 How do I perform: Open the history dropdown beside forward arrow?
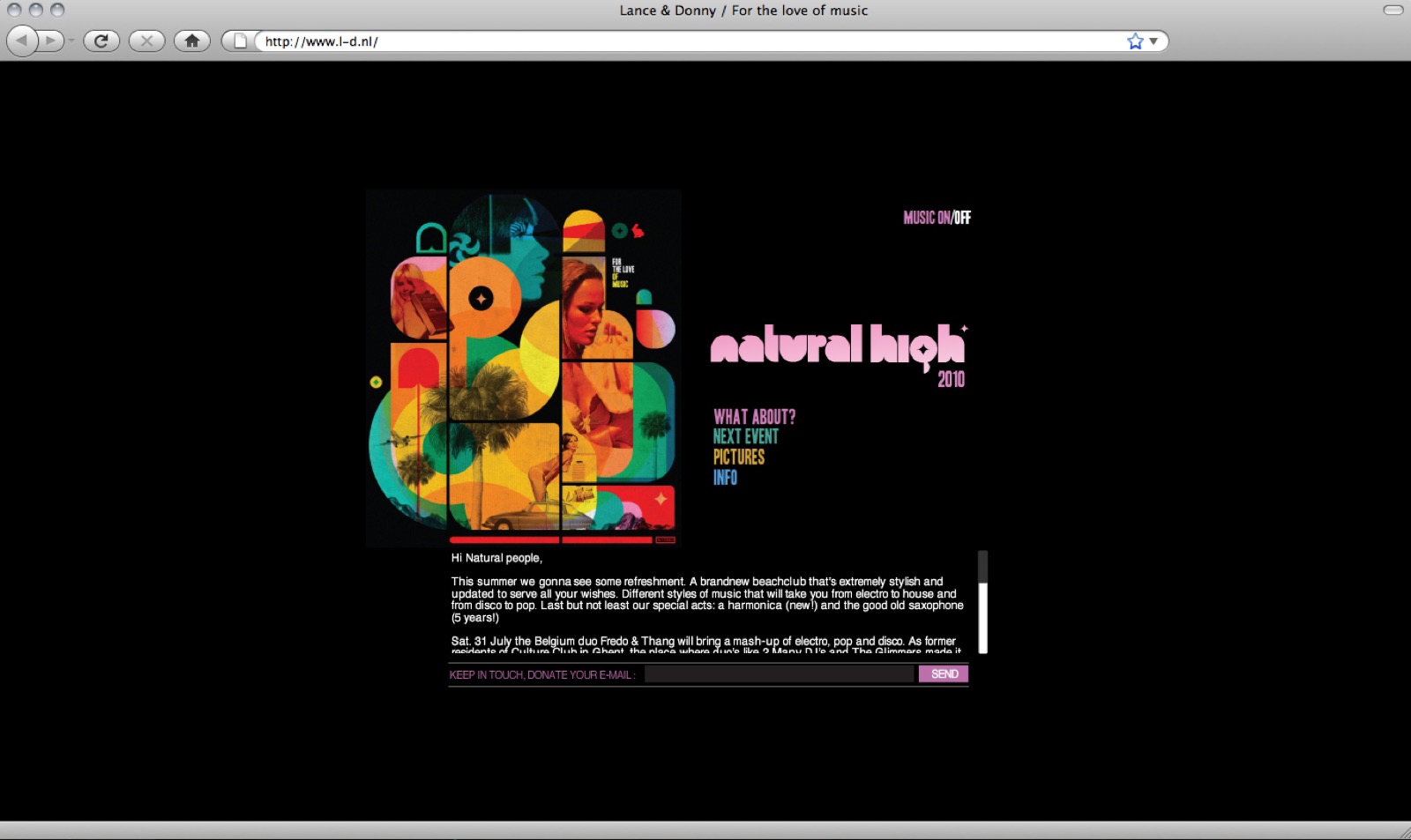tap(71, 41)
